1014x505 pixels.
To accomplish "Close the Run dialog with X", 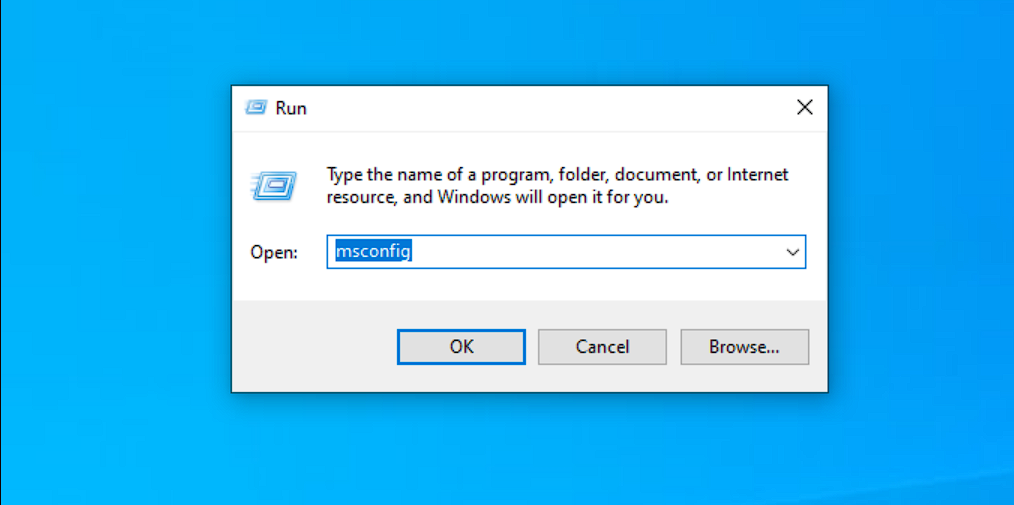I will click(804, 108).
